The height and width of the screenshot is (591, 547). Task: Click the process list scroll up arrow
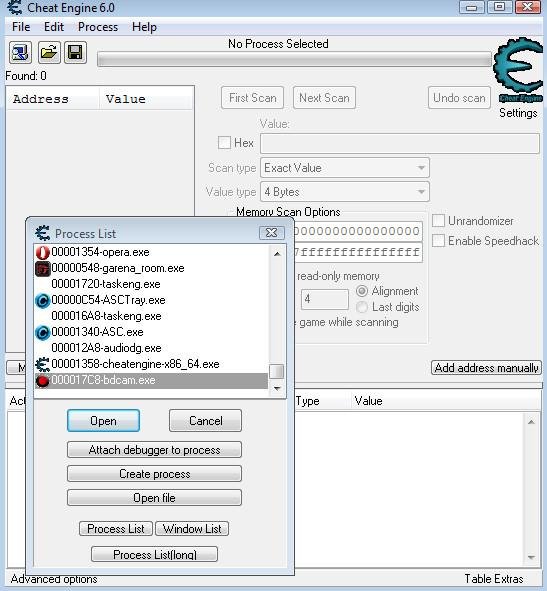277,254
